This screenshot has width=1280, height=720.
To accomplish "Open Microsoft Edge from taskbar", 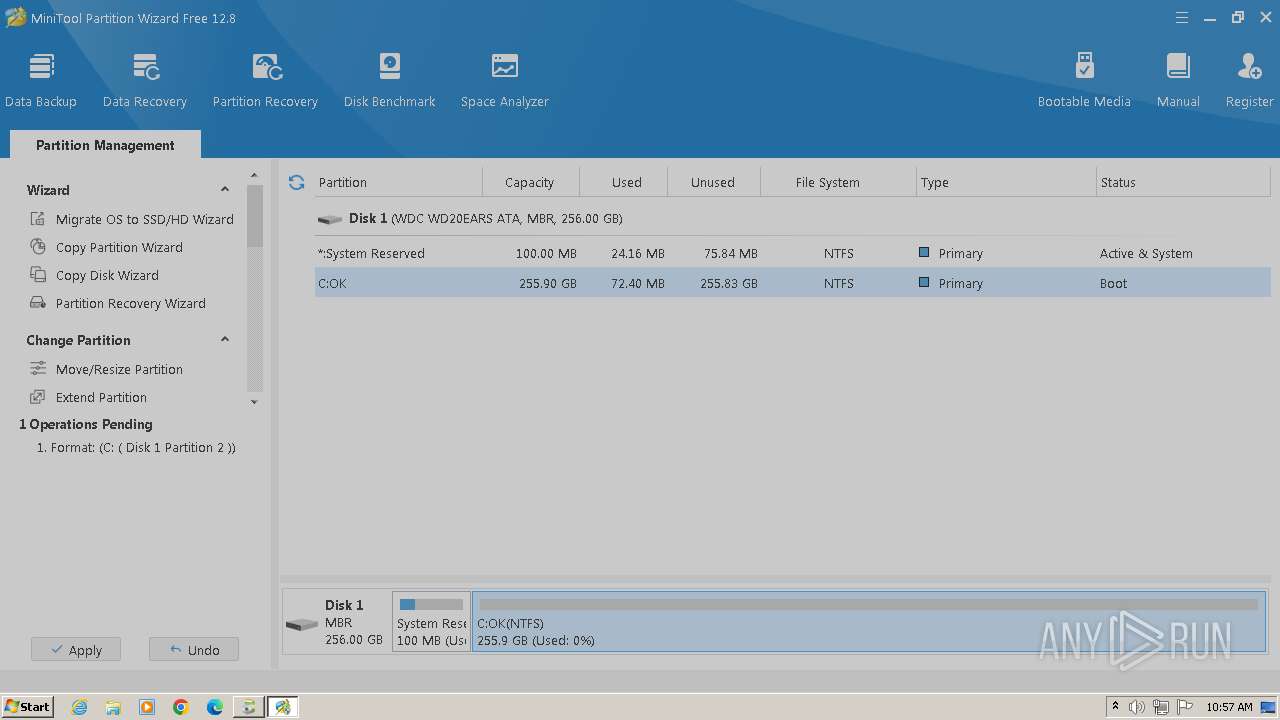I will point(215,707).
